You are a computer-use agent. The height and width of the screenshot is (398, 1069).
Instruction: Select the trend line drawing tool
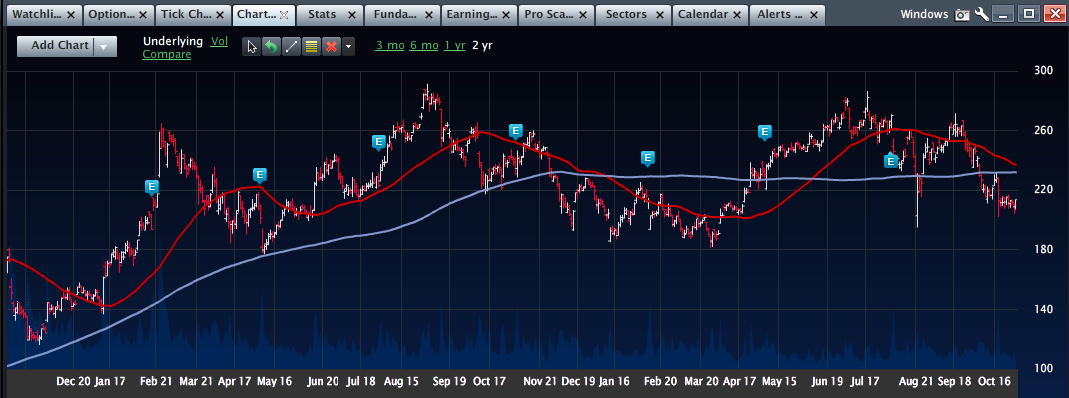click(x=291, y=46)
